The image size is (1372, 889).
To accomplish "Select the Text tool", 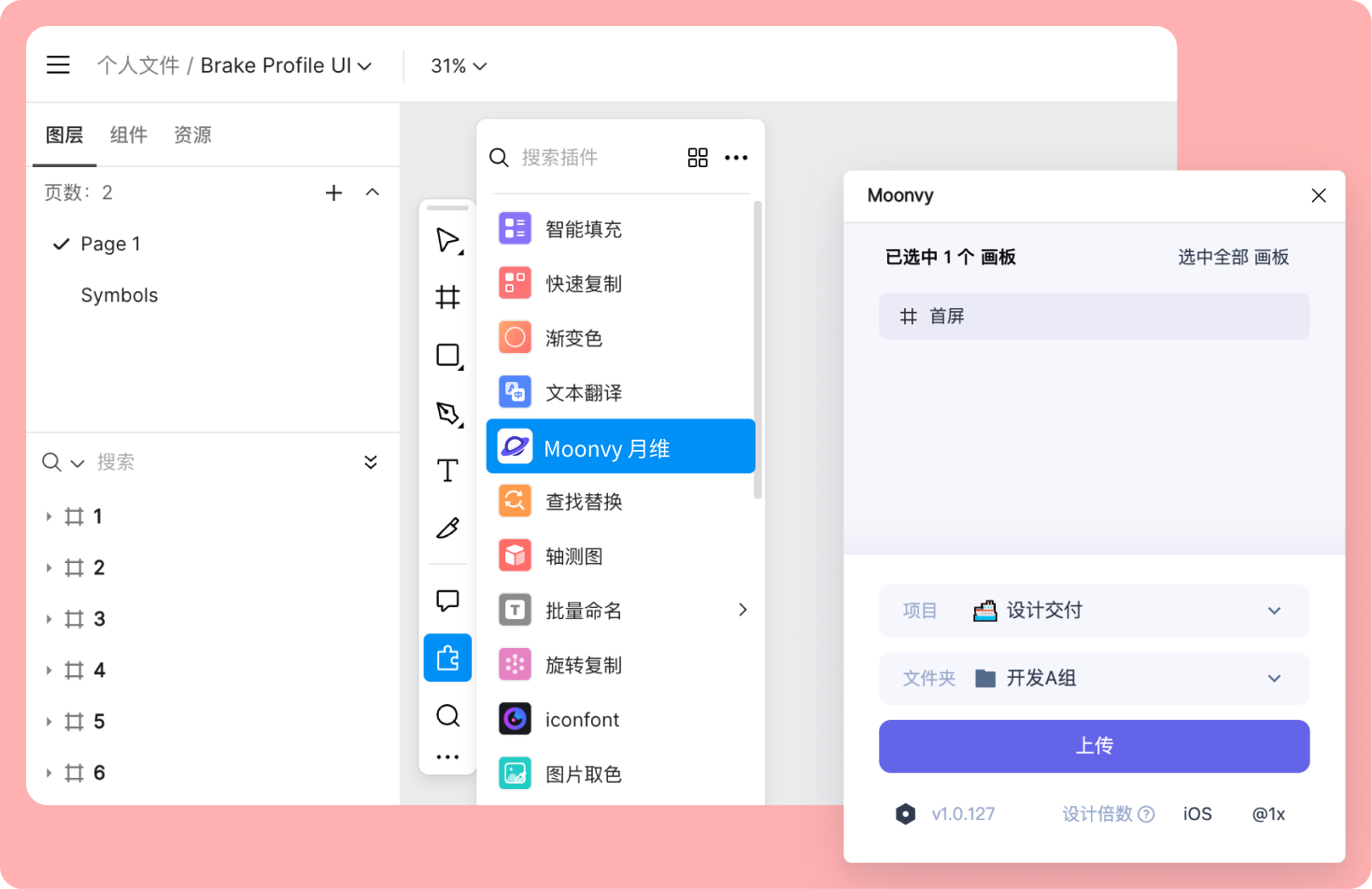I will tap(448, 471).
